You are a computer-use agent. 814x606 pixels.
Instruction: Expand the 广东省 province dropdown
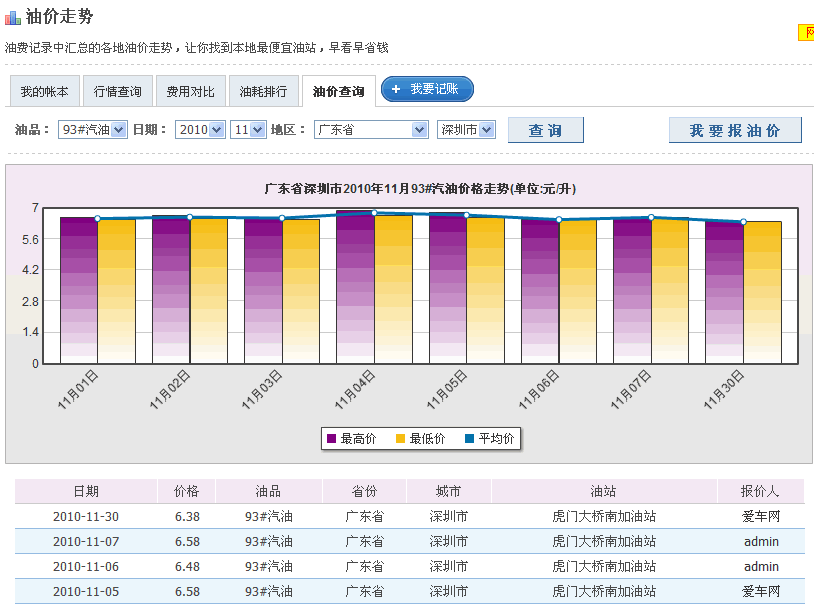click(x=371, y=128)
